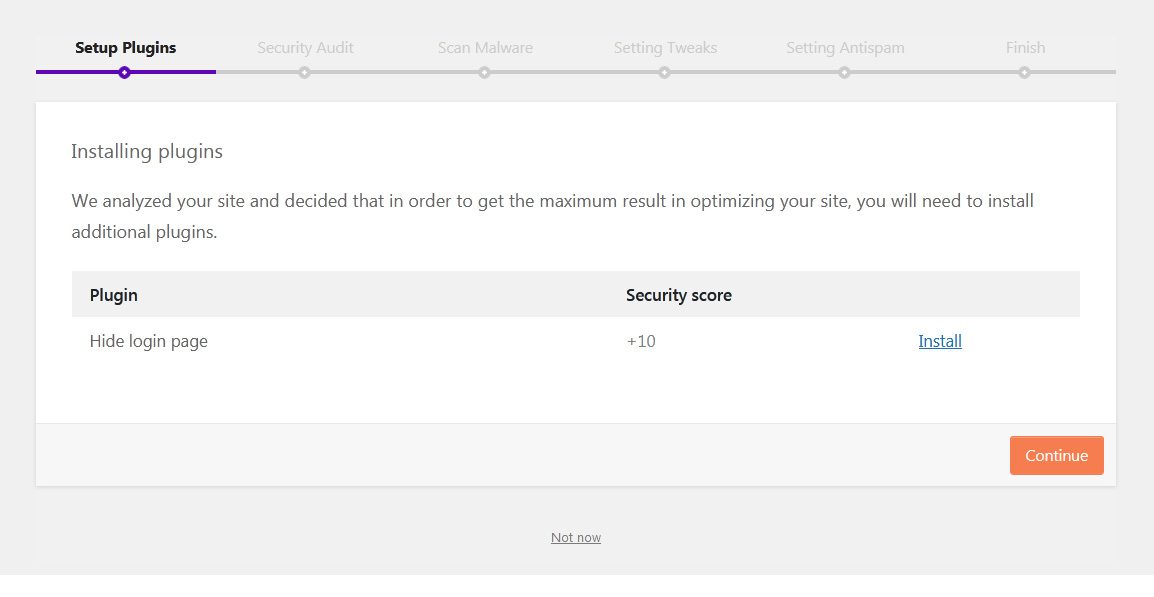Install the Hide login page plugin
This screenshot has width=1154, height=597.
pos(940,341)
